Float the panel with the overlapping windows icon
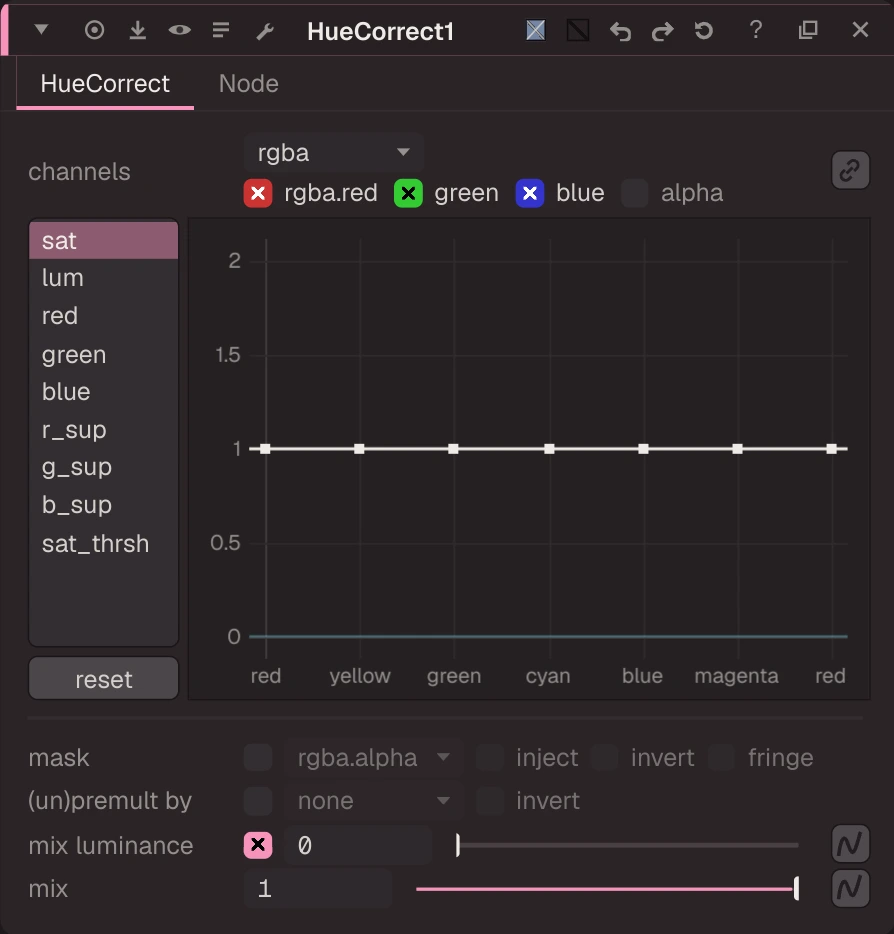The width and height of the screenshot is (894, 934). (x=808, y=30)
